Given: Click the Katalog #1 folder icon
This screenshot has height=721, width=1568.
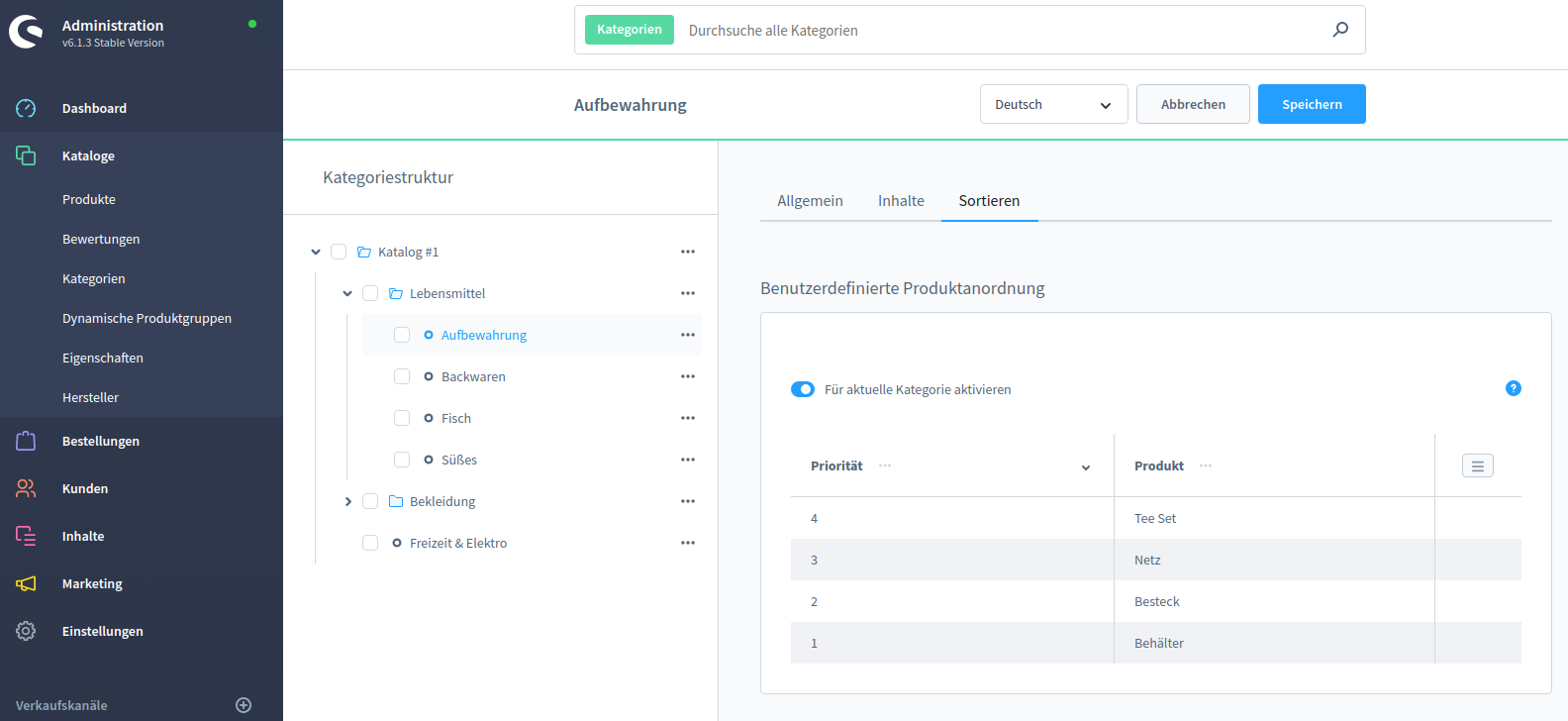Looking at the screenshot, I should 364,252.
